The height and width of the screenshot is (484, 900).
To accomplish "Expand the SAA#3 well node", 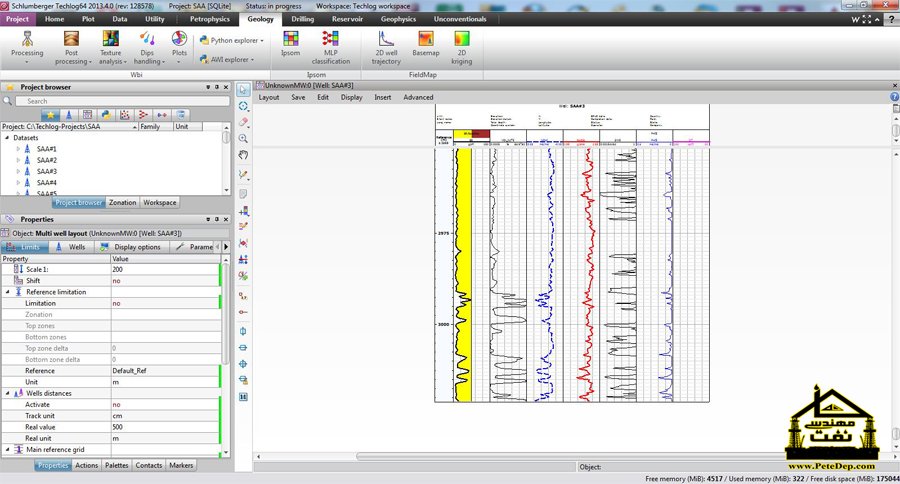I will [x=18, y=171].
